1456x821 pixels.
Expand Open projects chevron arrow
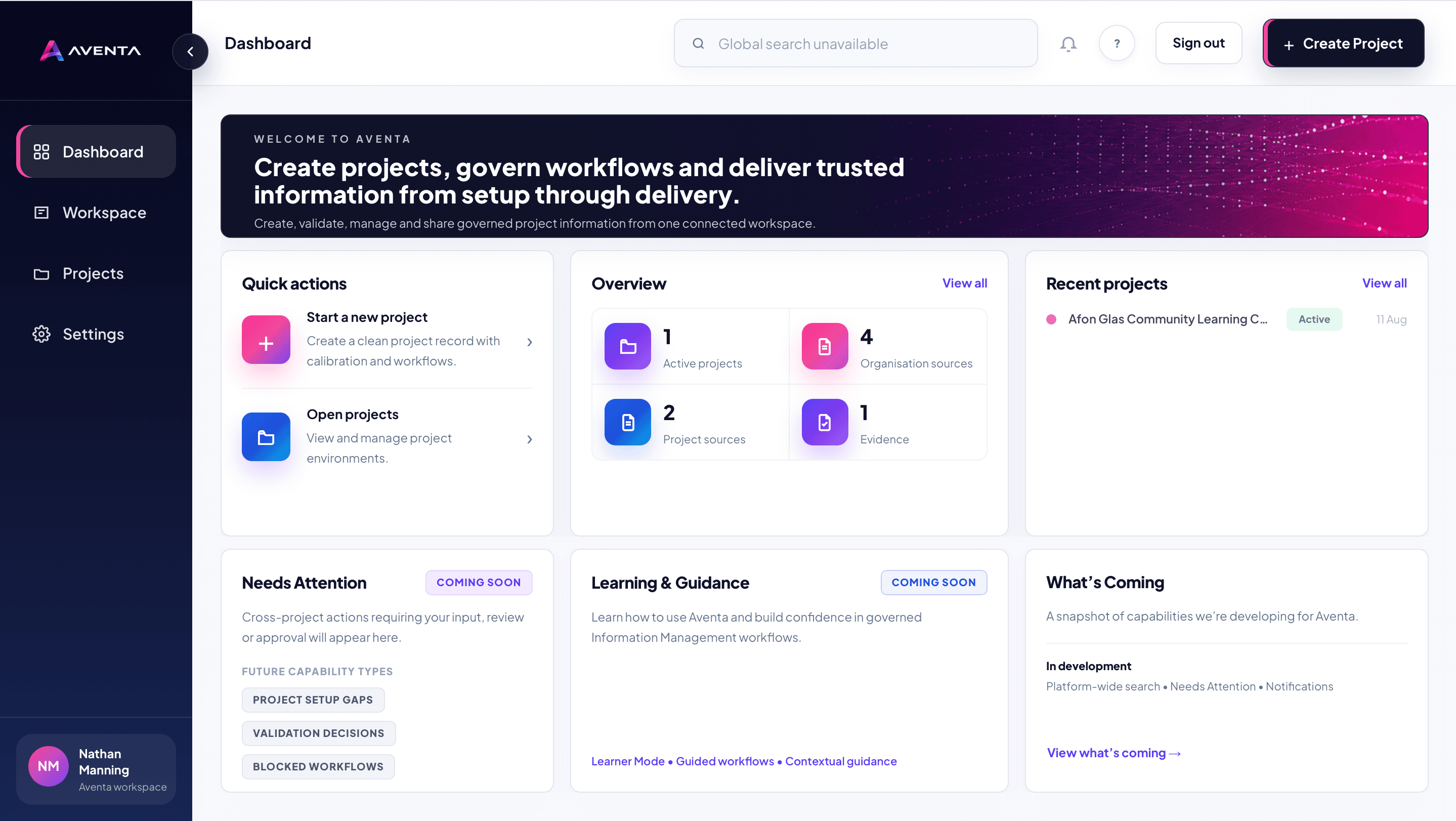530,439
